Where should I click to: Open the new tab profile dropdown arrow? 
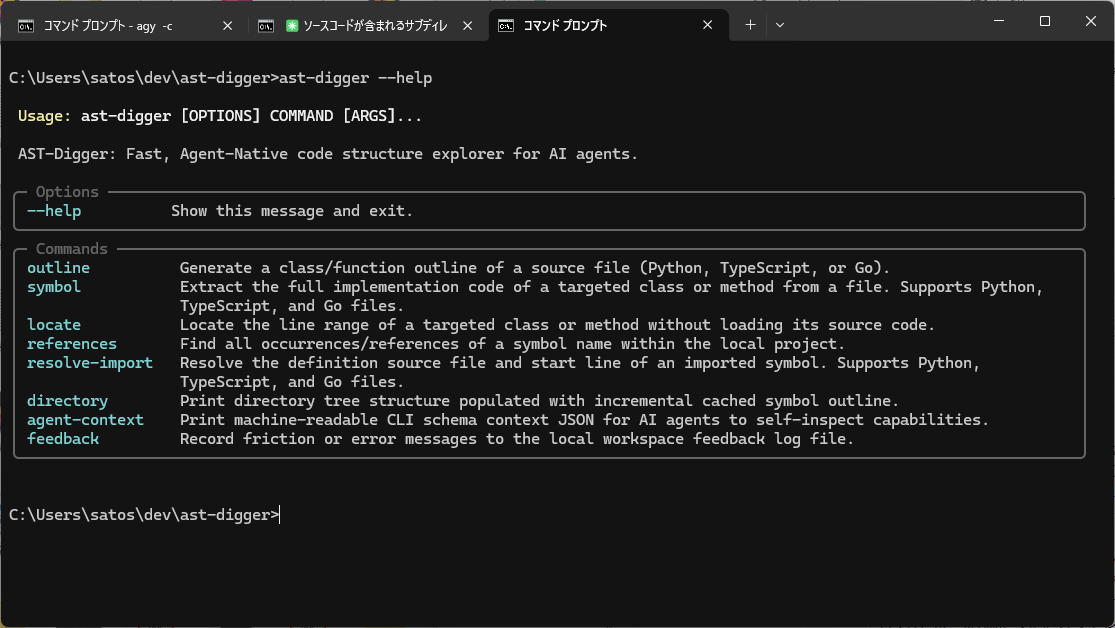(780, 25)
